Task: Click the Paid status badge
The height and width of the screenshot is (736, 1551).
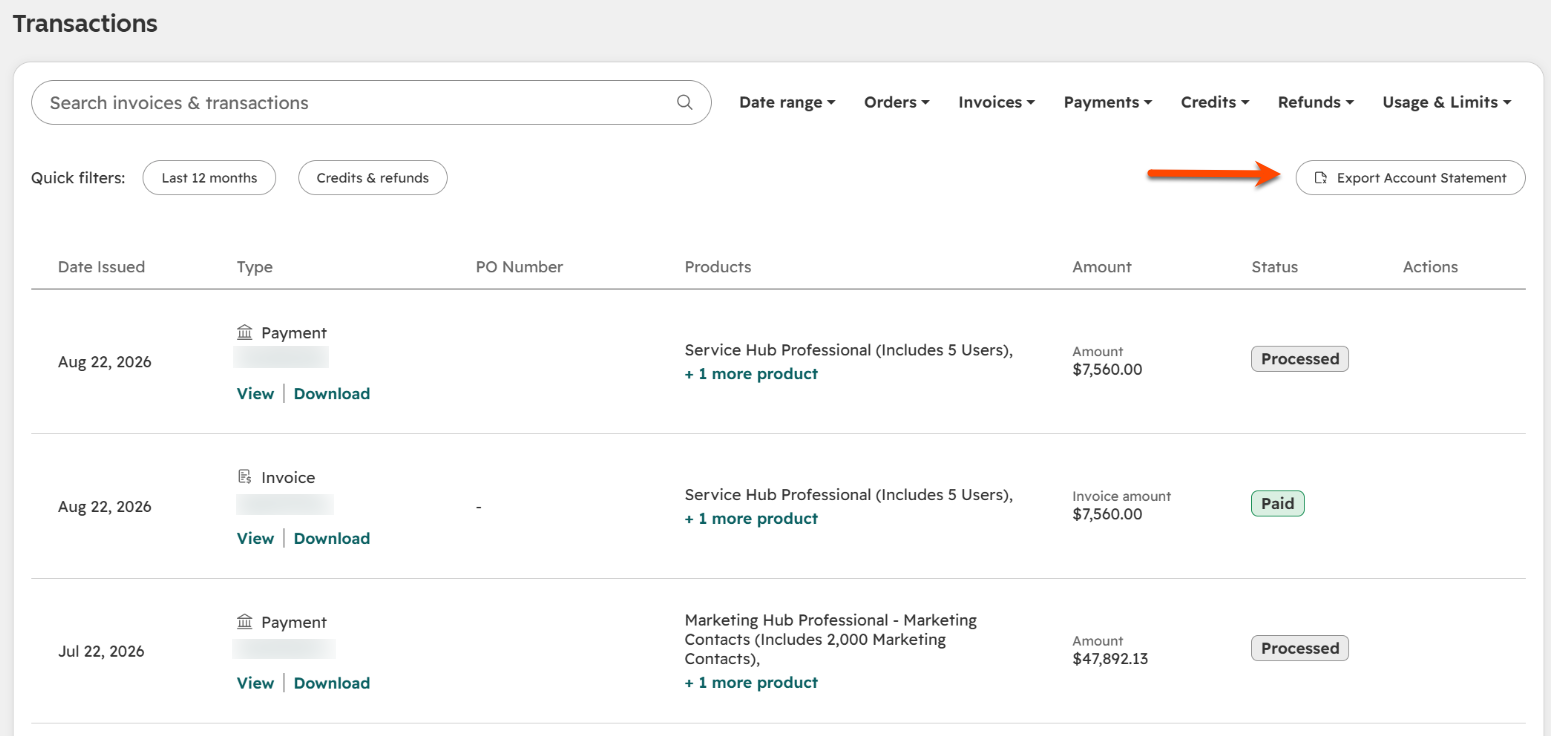Action: [1278, 504]
